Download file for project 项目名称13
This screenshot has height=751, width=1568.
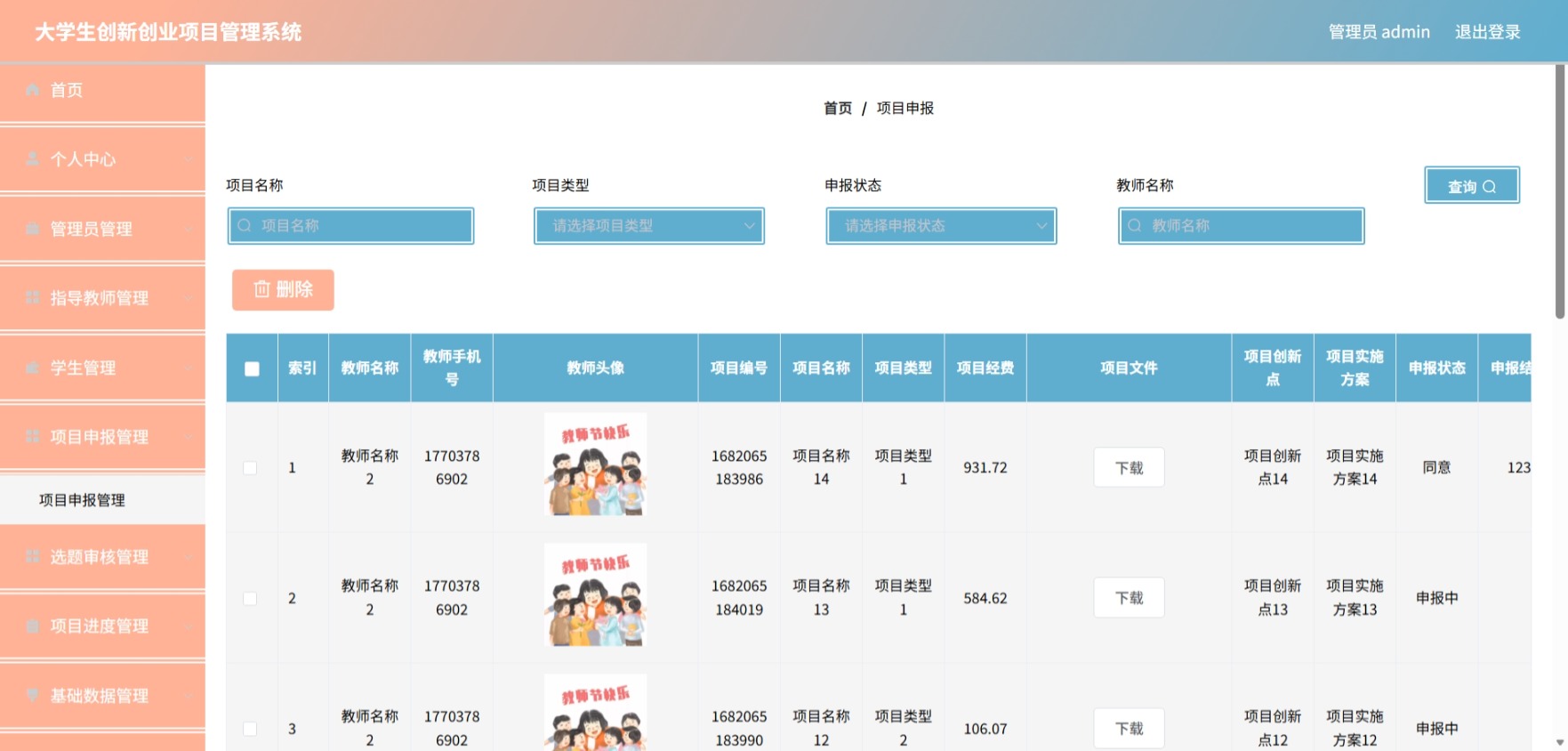(1129, 598)
